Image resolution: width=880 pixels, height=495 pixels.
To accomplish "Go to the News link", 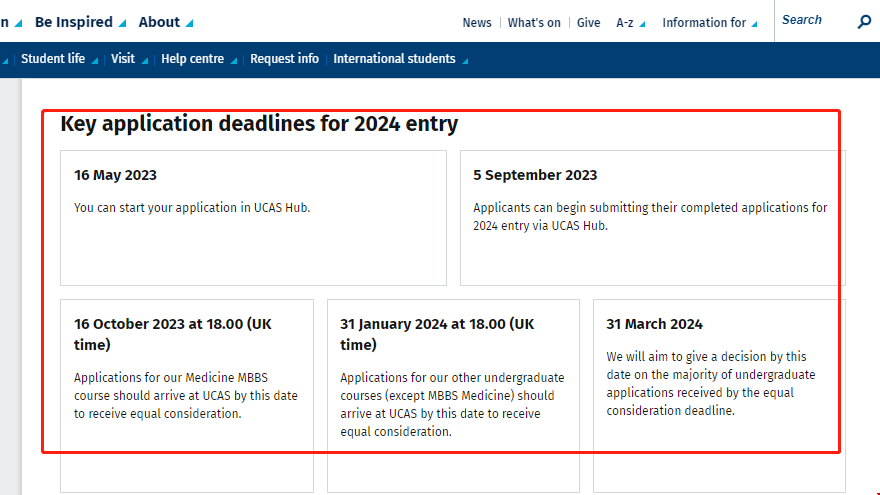I will [477, 23].
